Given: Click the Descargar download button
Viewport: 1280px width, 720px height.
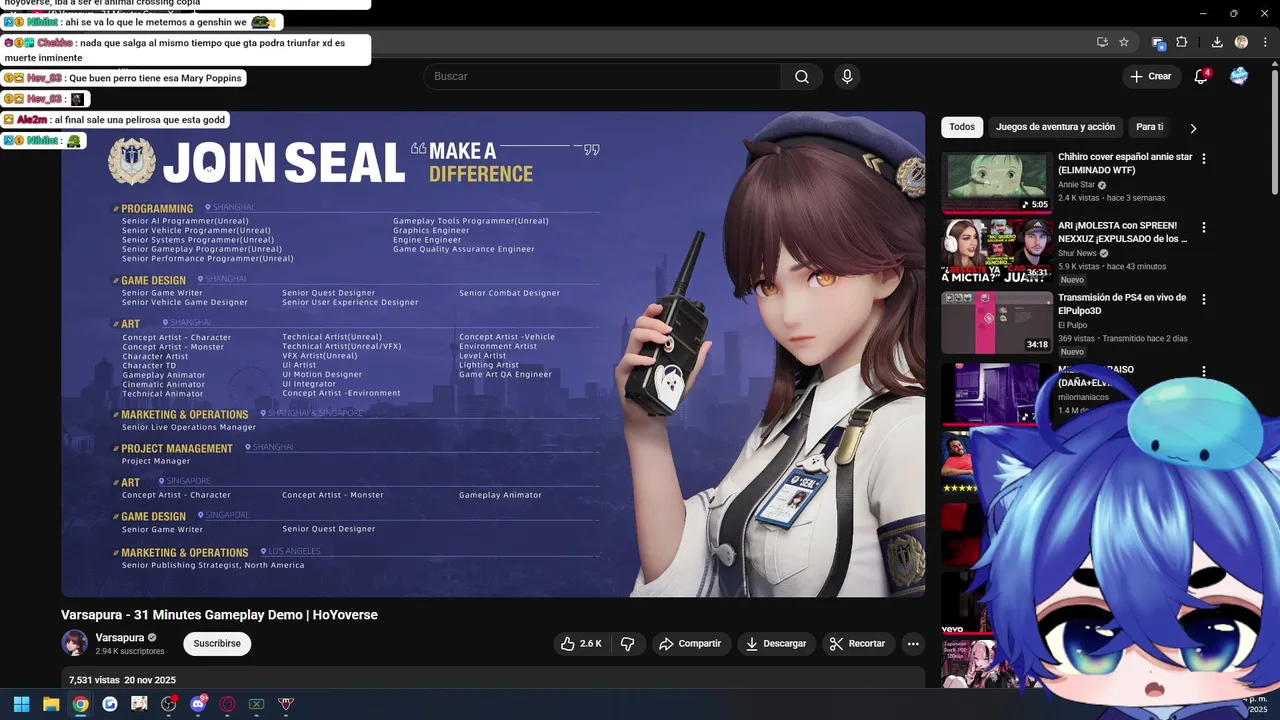Looking at the screenshot, I should click(x=776, y=644).
